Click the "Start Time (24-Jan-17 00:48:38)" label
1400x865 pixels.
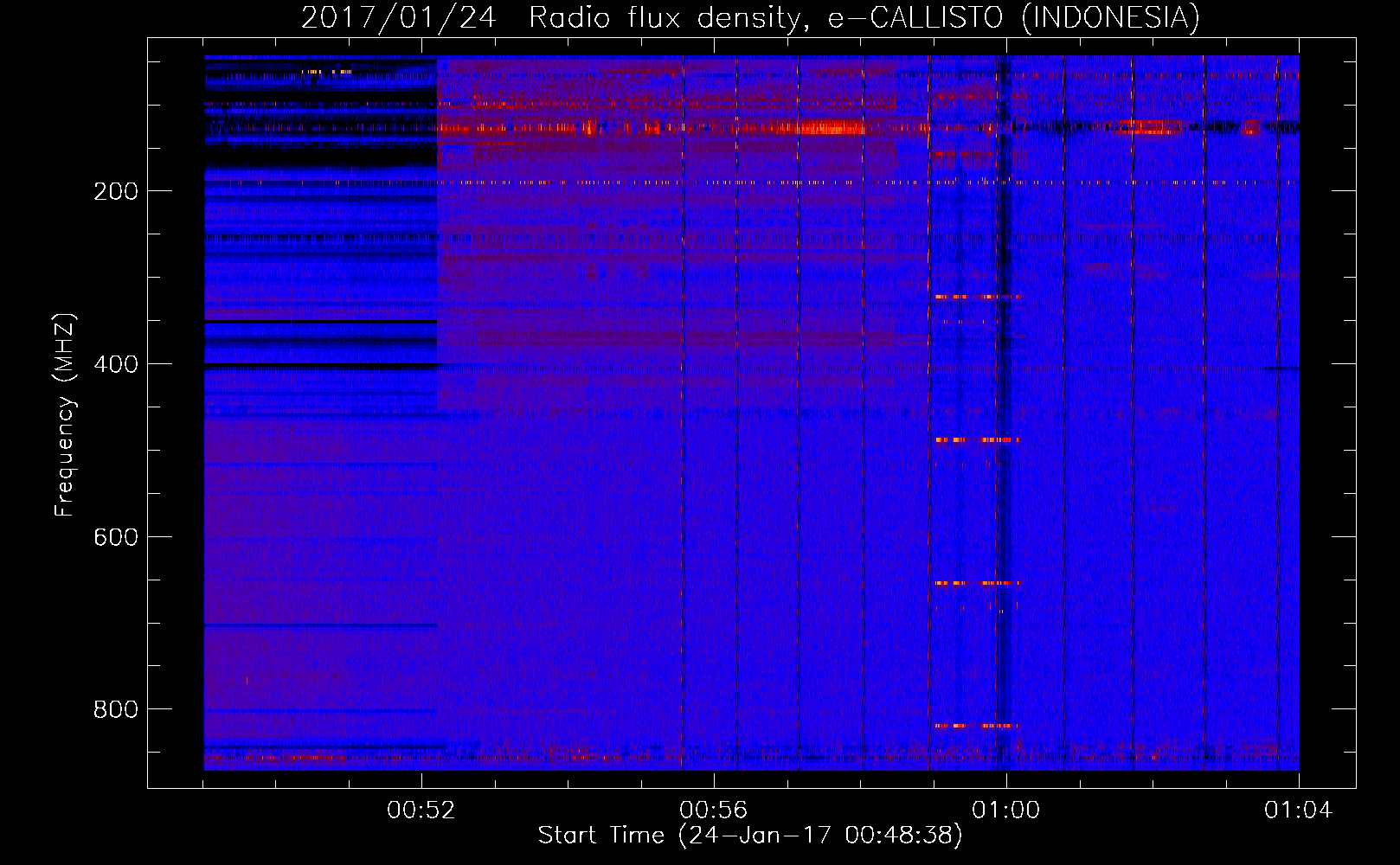pyautogui.click(x=750, y=836)
